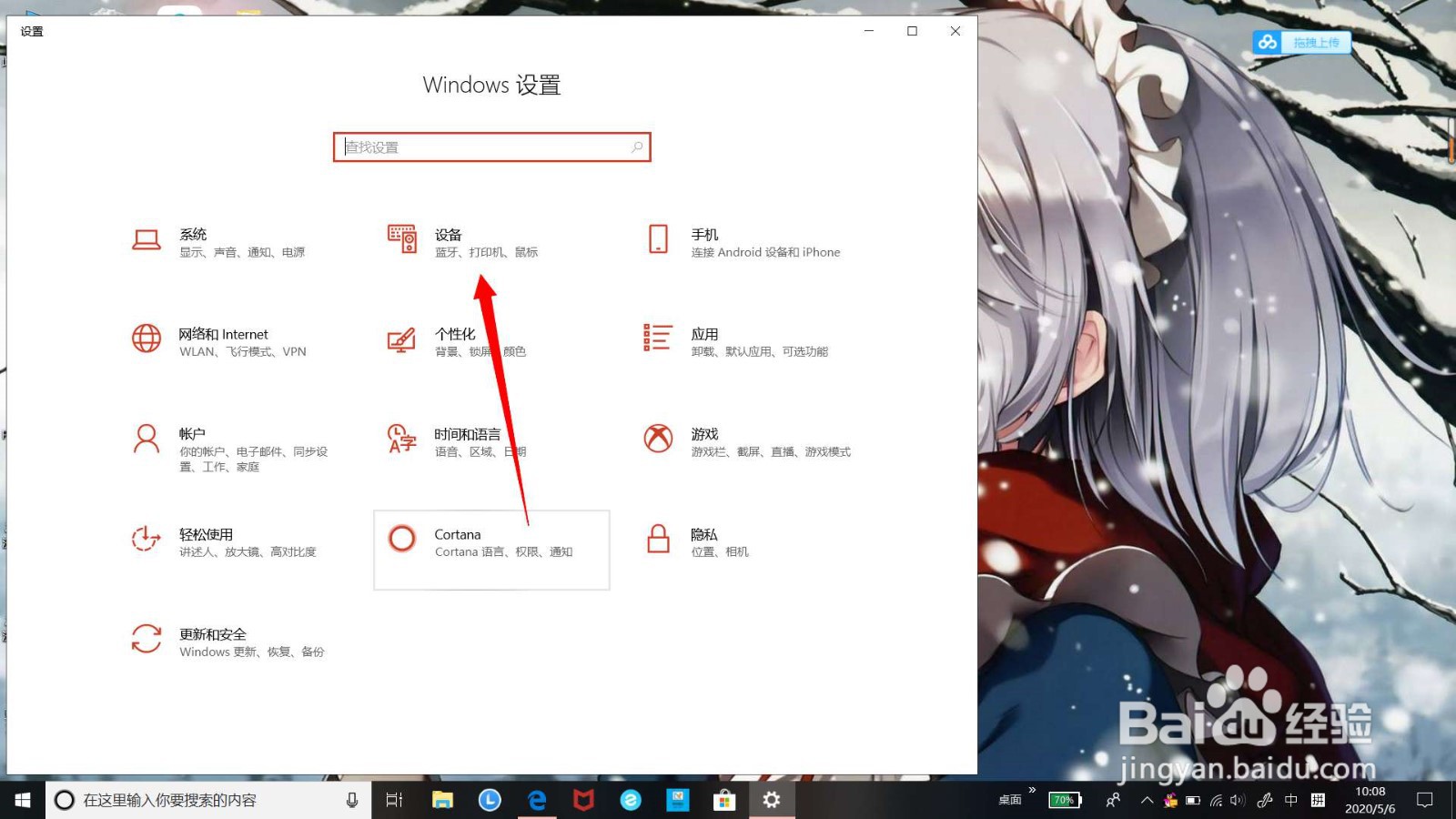Screen dimensions: 1456x819
Task: Show hidden system tray icons
Action: [1147, 800]
